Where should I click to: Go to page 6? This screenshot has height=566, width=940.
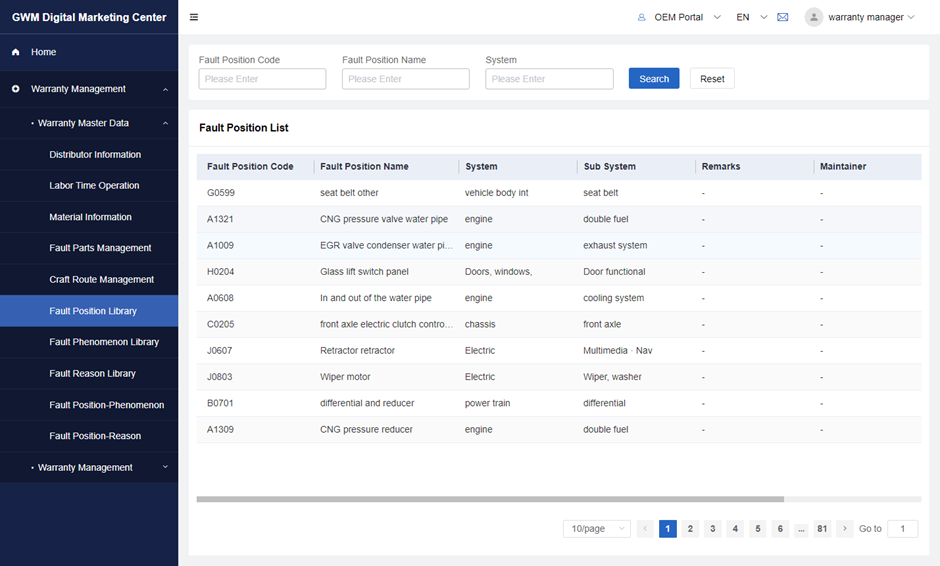(780, 528)
